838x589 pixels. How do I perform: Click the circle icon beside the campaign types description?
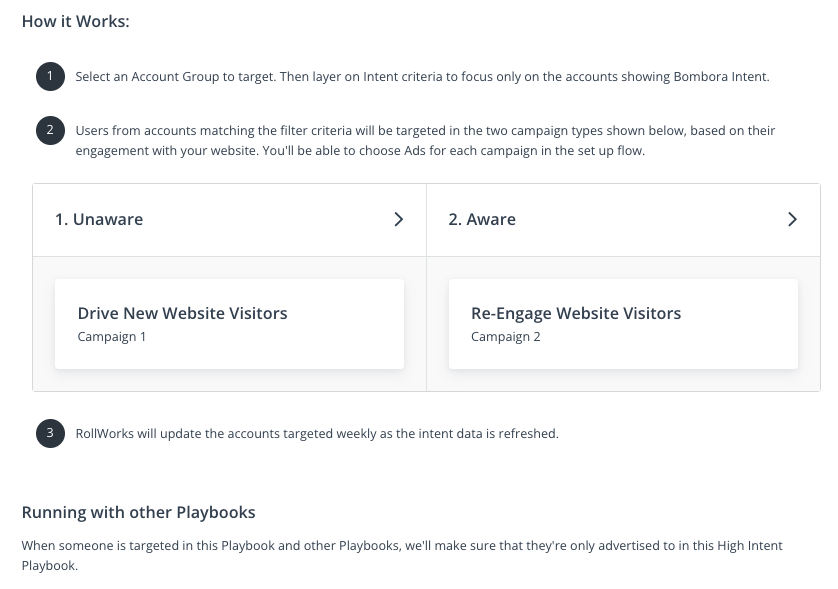tap(50, 130)
